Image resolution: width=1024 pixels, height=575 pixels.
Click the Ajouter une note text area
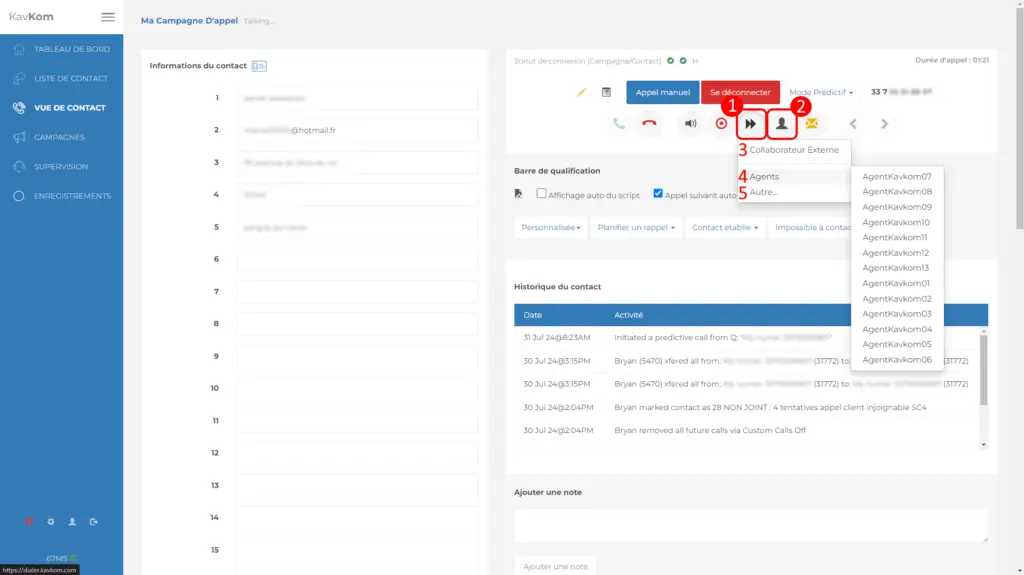750,526
